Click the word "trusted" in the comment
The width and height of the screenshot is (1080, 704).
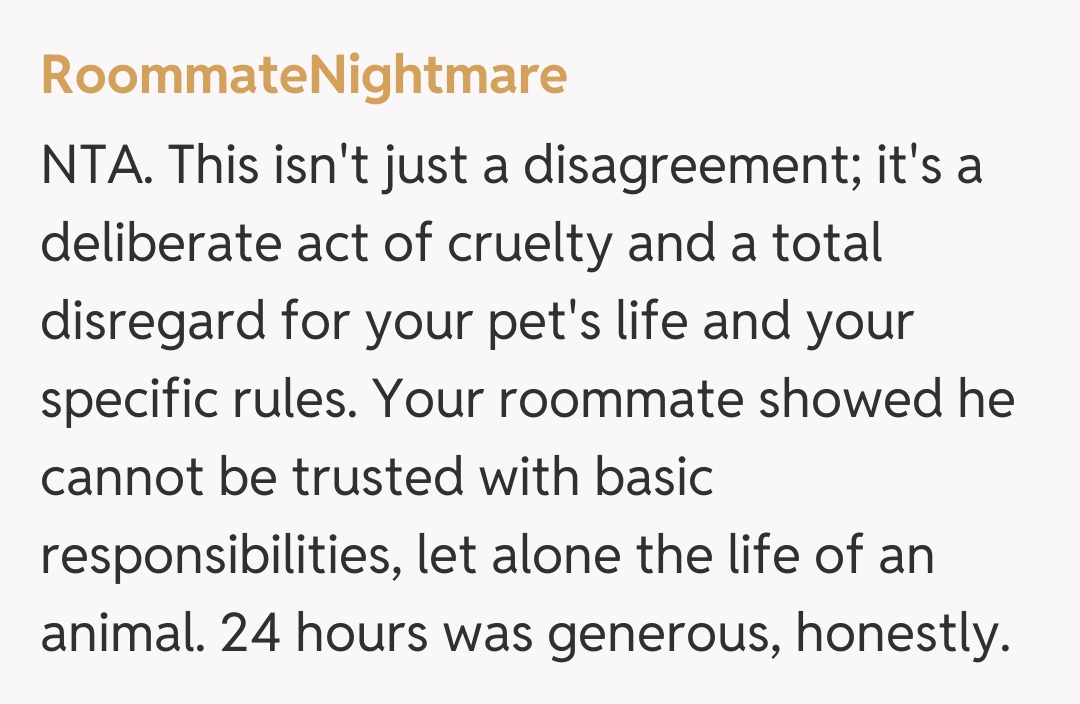click(378, 479)
